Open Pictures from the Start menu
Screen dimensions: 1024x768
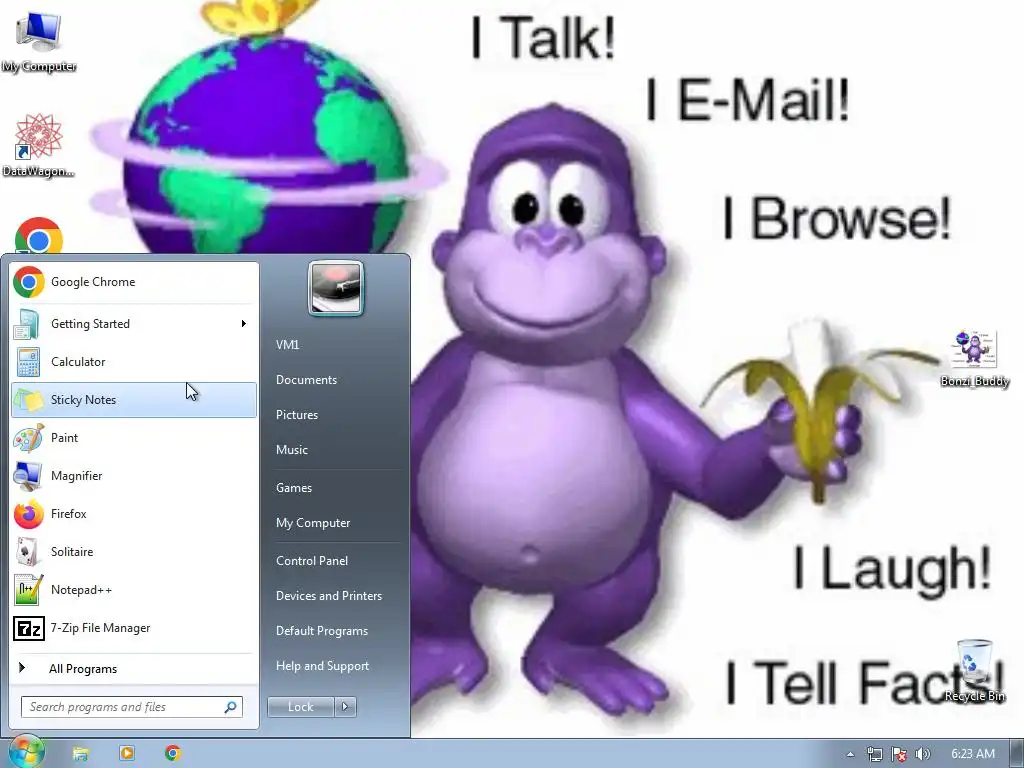pyautogui.click(x=297, y=415)
